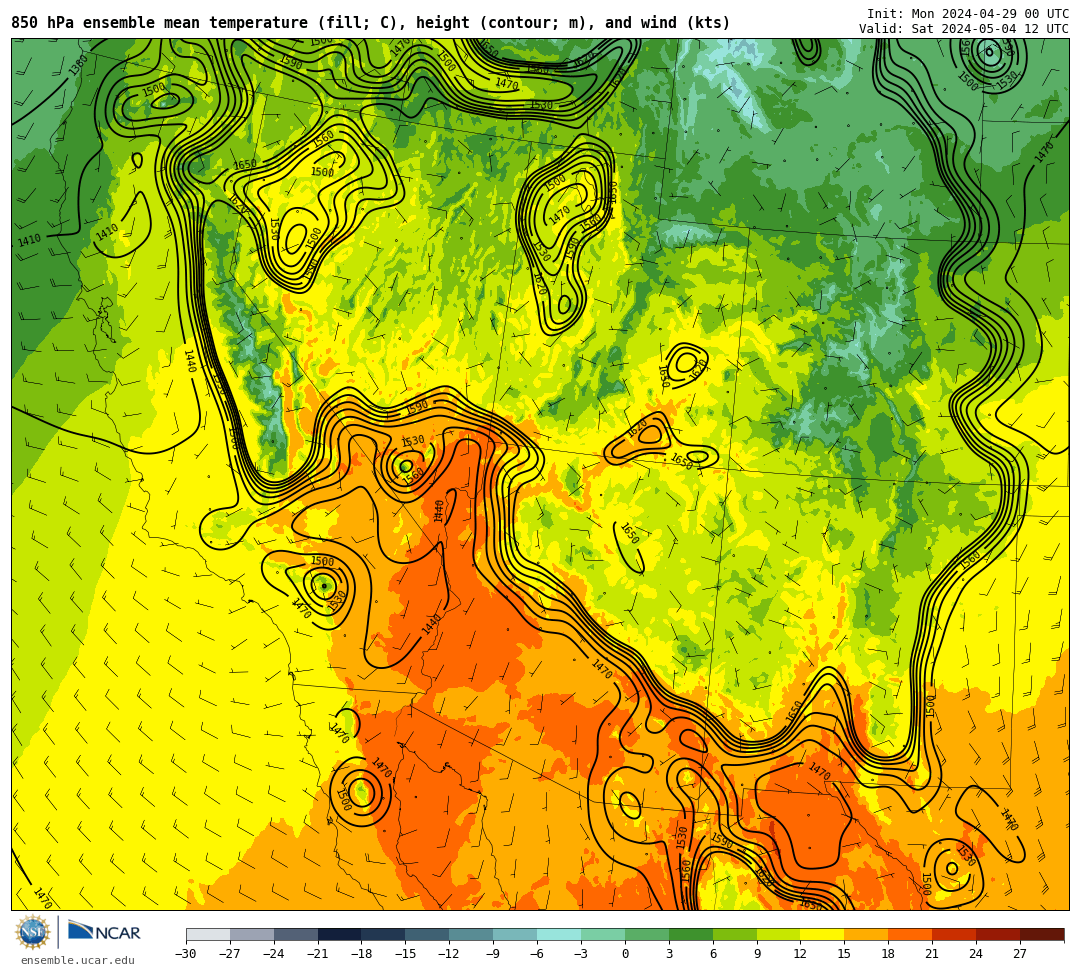Open the ensemble.ucar.edu link text
The height and width of the screenshot is (973, 1080).
point(77,960)
